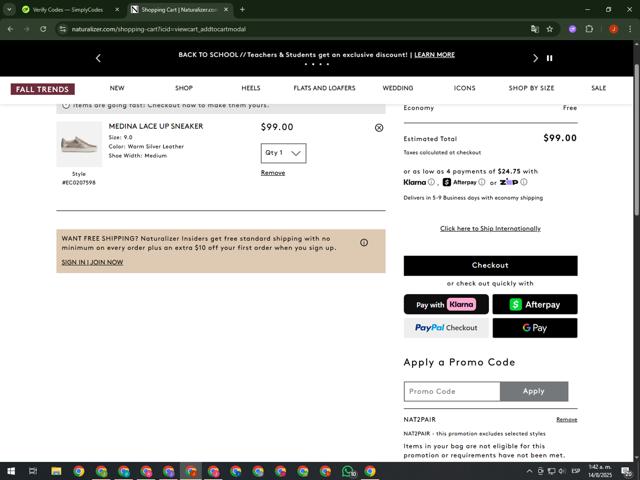Viewport: 640px width, 480px height.
Task: Delete item with the circled X icon
Action: pyautogui.click(x=379, y=128)
